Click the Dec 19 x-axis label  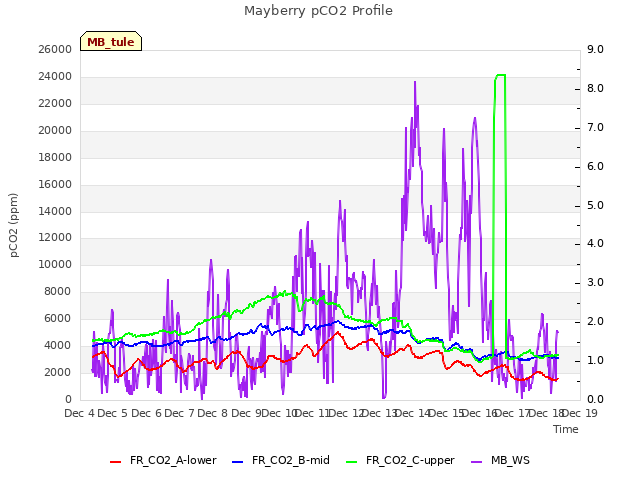pos(580,413)
